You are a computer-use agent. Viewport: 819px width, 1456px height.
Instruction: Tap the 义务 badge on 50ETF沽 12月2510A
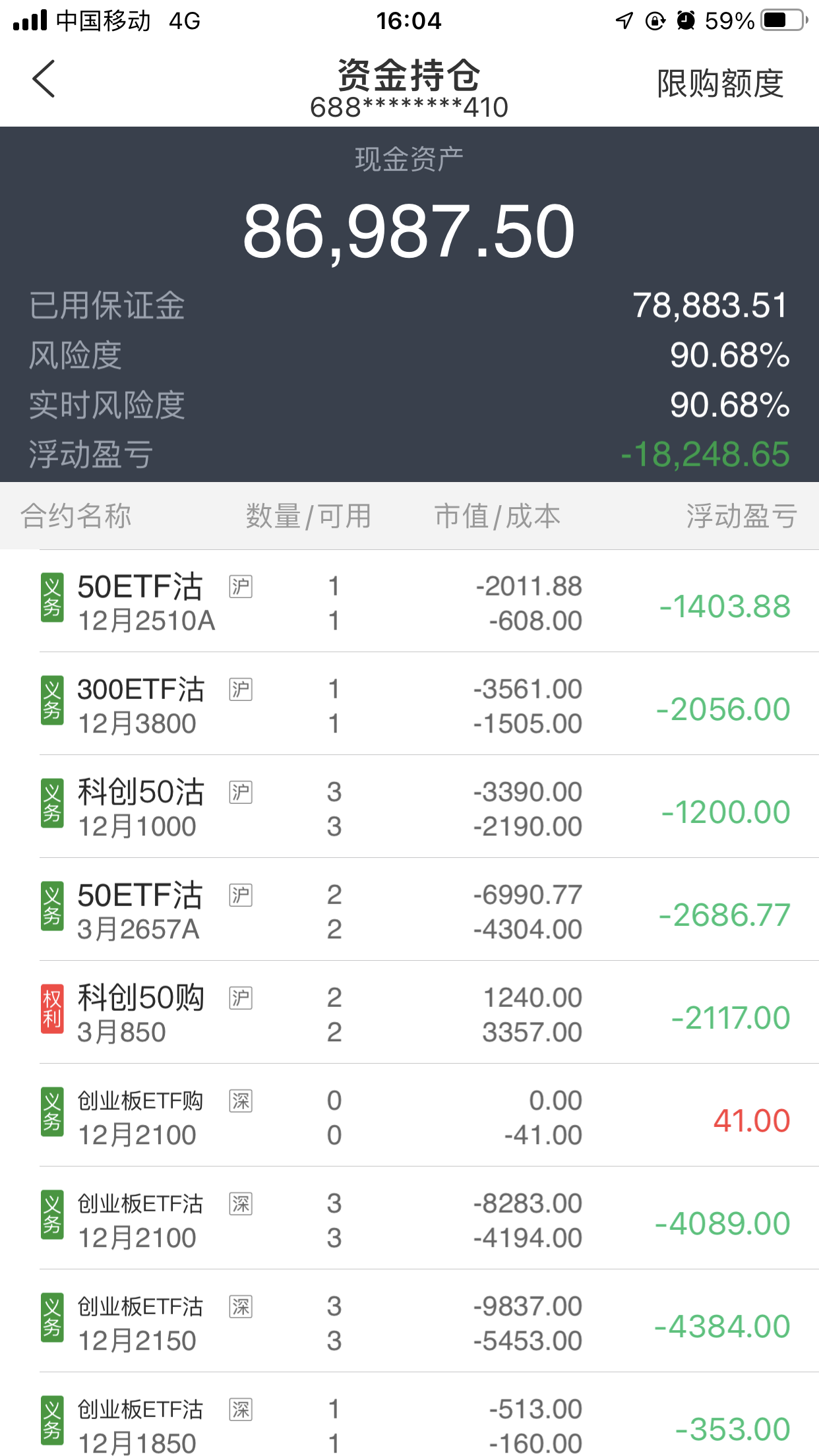pyautogui.click(x=52, y=597)
